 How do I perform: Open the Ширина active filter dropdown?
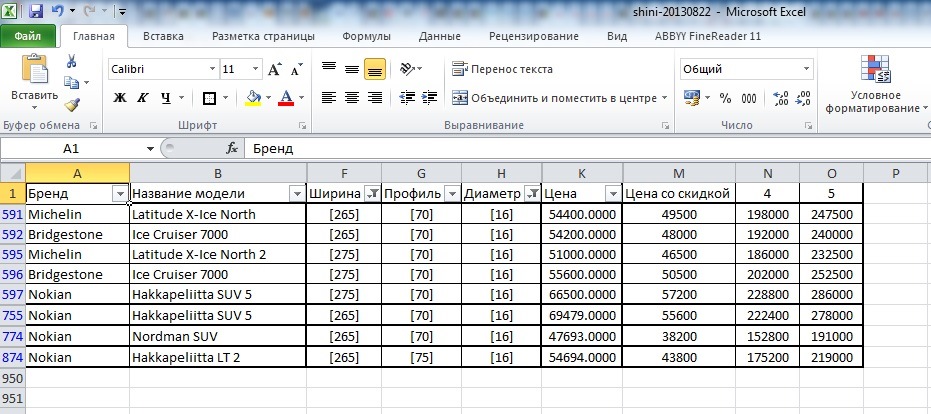coord(372,194)
